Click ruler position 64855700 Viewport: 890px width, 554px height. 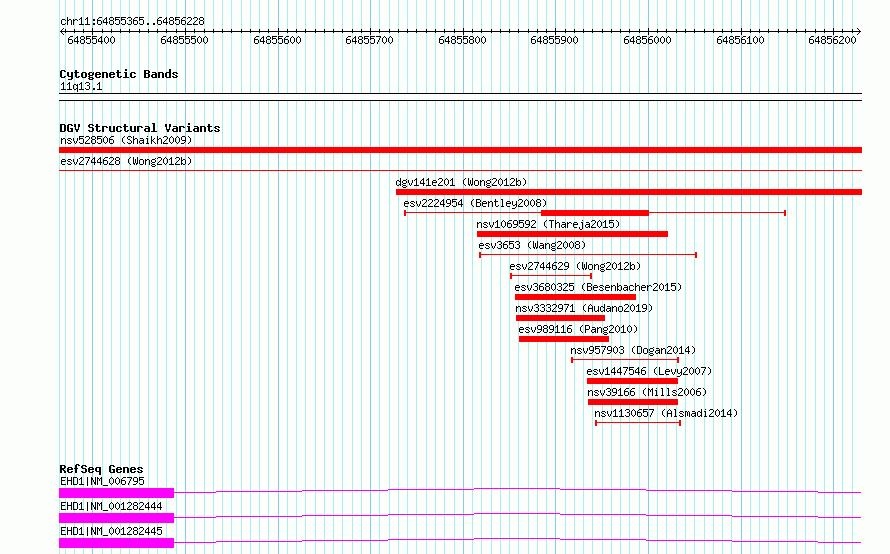[x=370, y=40]
